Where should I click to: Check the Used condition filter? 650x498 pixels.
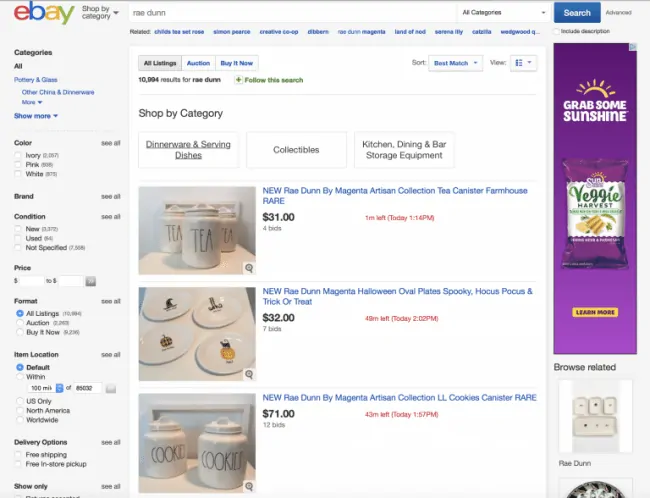(18, 238)
